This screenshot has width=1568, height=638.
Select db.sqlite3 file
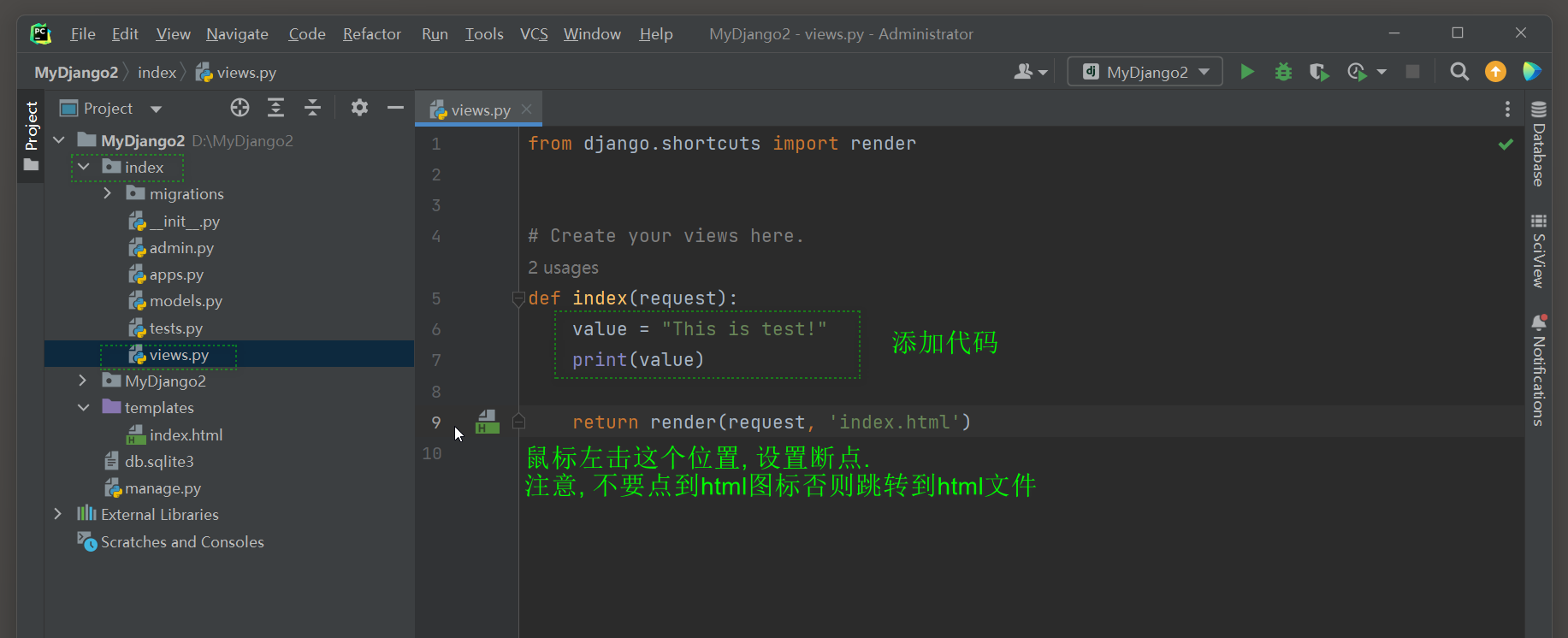point(149,462)
